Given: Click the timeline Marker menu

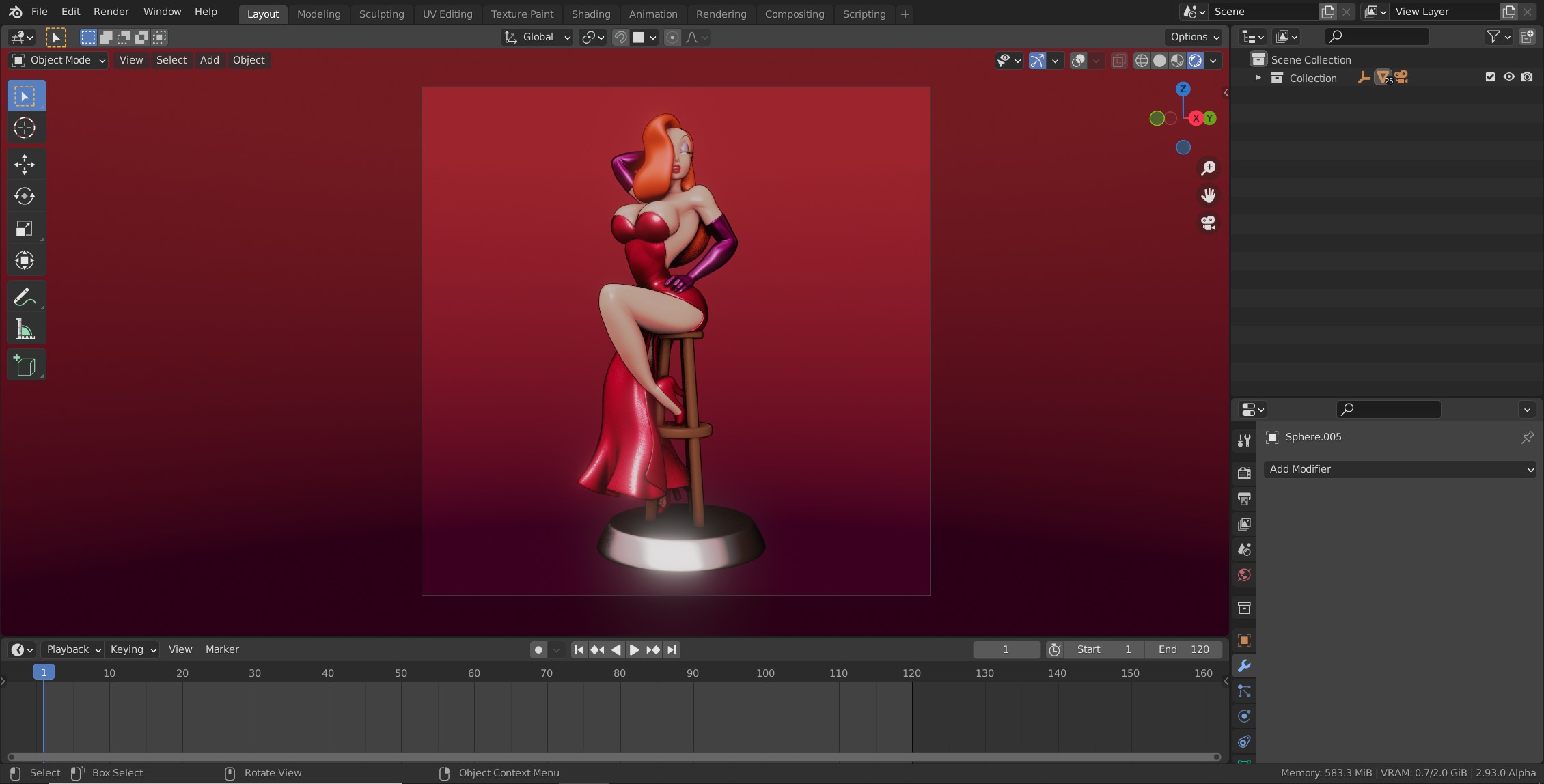Looking at the screenshot, I should point(222,649).
